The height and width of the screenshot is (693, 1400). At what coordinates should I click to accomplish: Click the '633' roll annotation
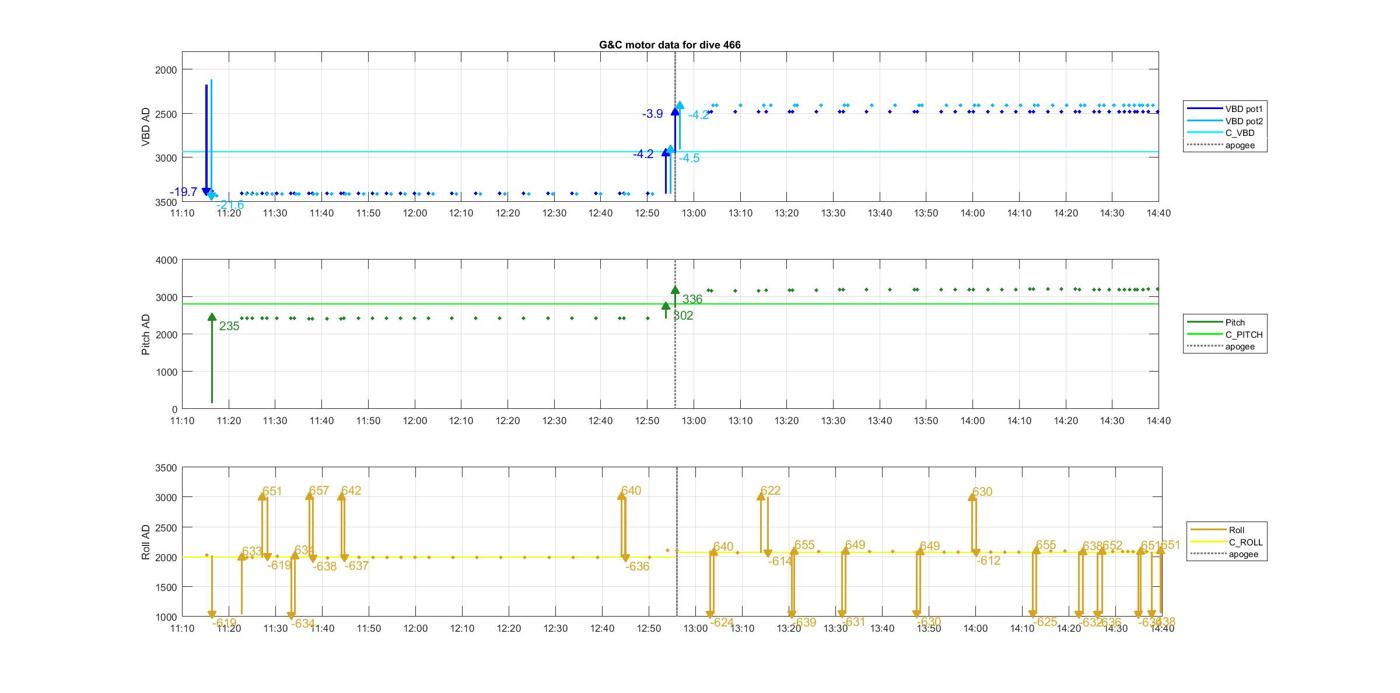[x=252, y=552]
